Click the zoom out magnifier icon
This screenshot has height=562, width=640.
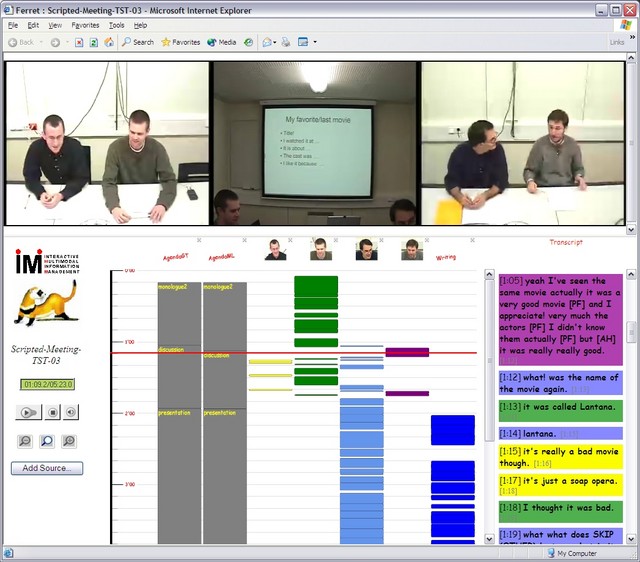26,441
